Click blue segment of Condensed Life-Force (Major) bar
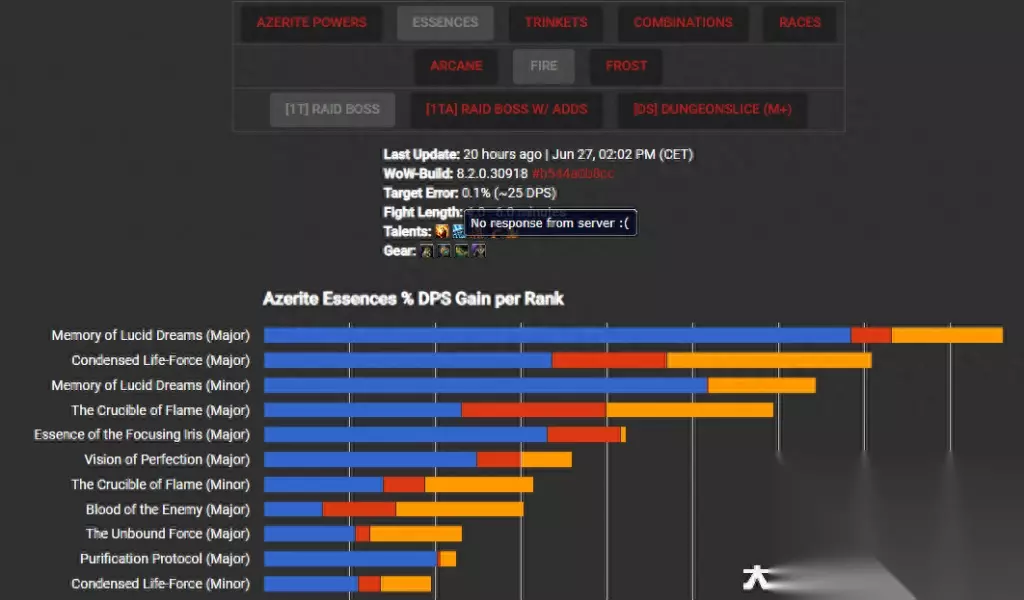This screenshot has height=600, width=1024. (x=408, y=360)
